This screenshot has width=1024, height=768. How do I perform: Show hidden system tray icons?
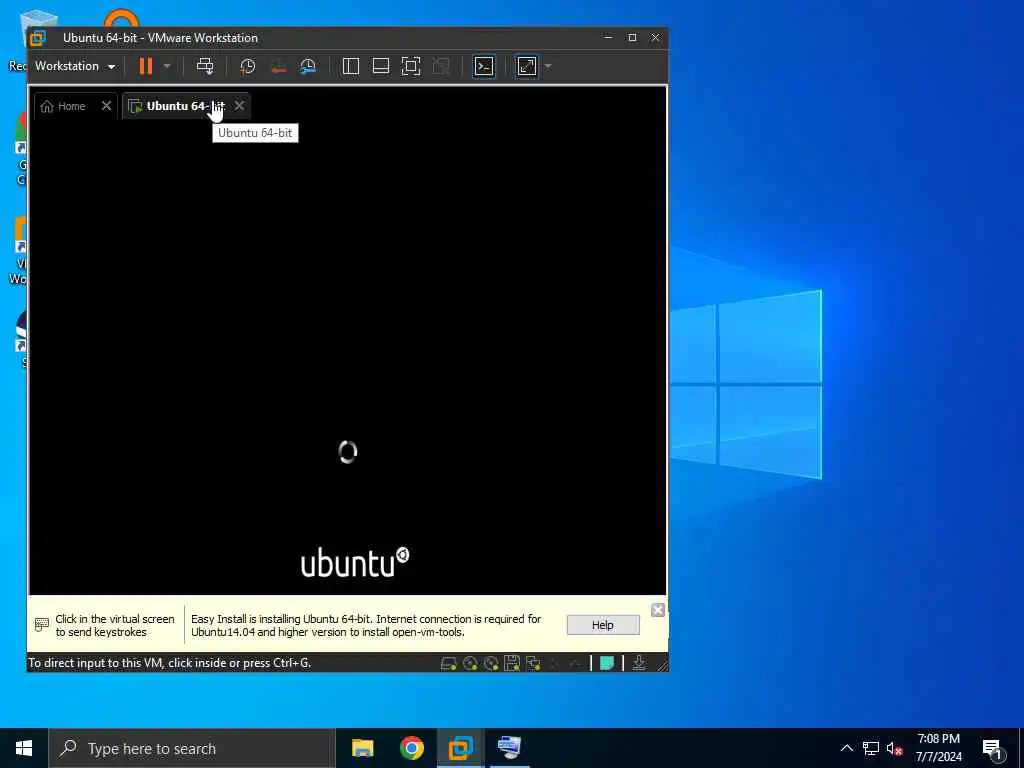click(846, 748)
